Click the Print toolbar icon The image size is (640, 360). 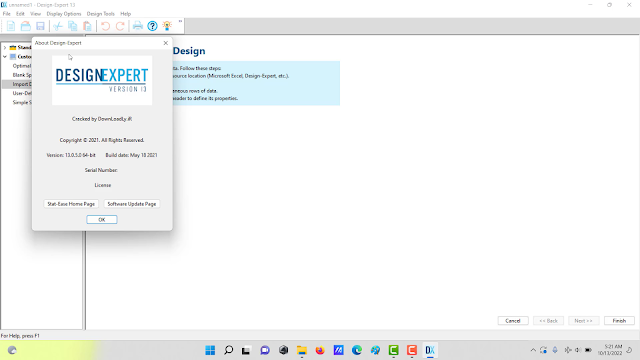138,26
